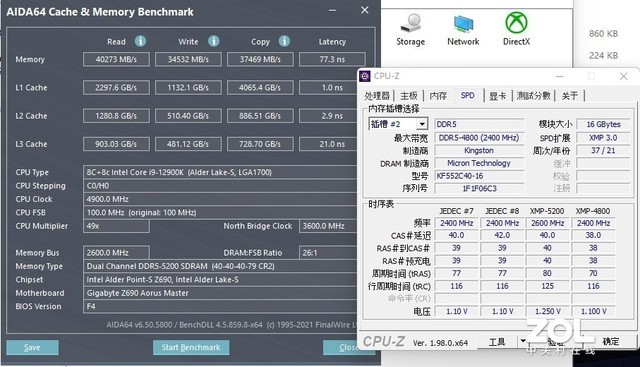Click the Memory Bus 2600.0 MHz field
The image size is (640, 367).
pos(116,253)
